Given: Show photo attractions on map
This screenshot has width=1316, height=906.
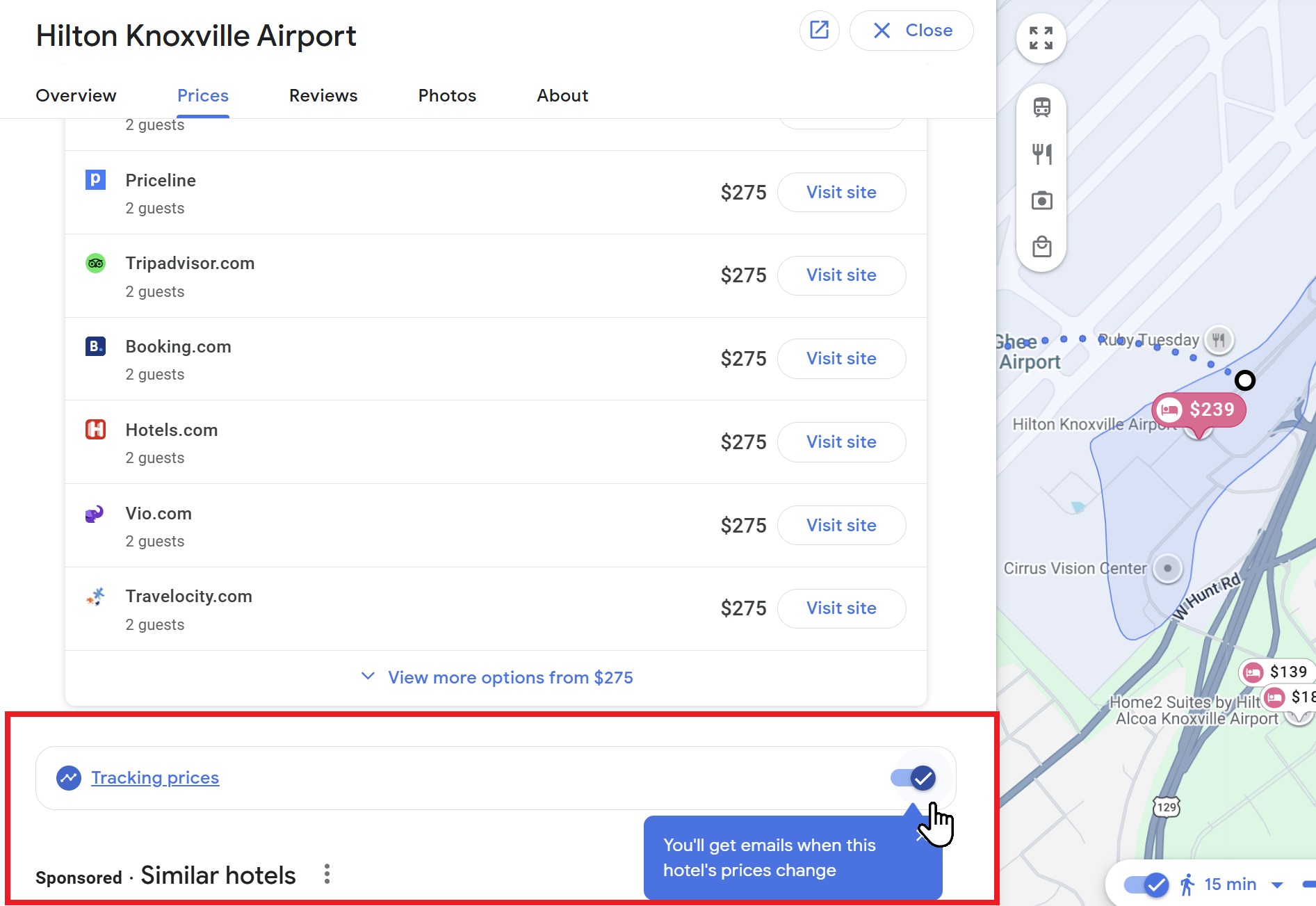Looking at the screenshot, I should point(1041,201).
